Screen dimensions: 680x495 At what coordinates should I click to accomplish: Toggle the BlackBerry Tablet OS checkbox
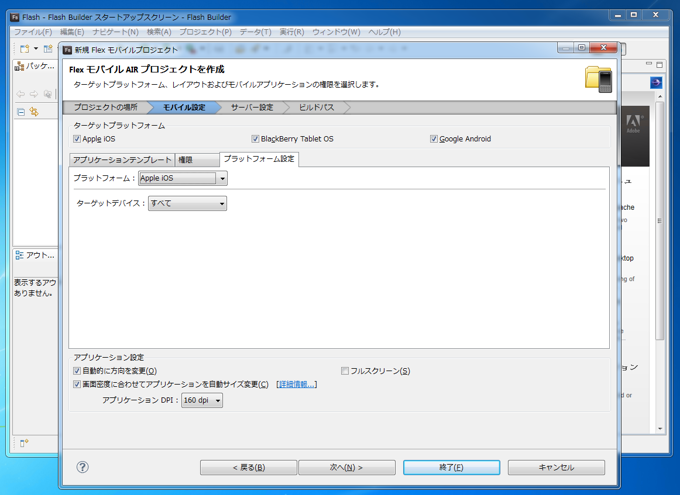click(255, 139)
